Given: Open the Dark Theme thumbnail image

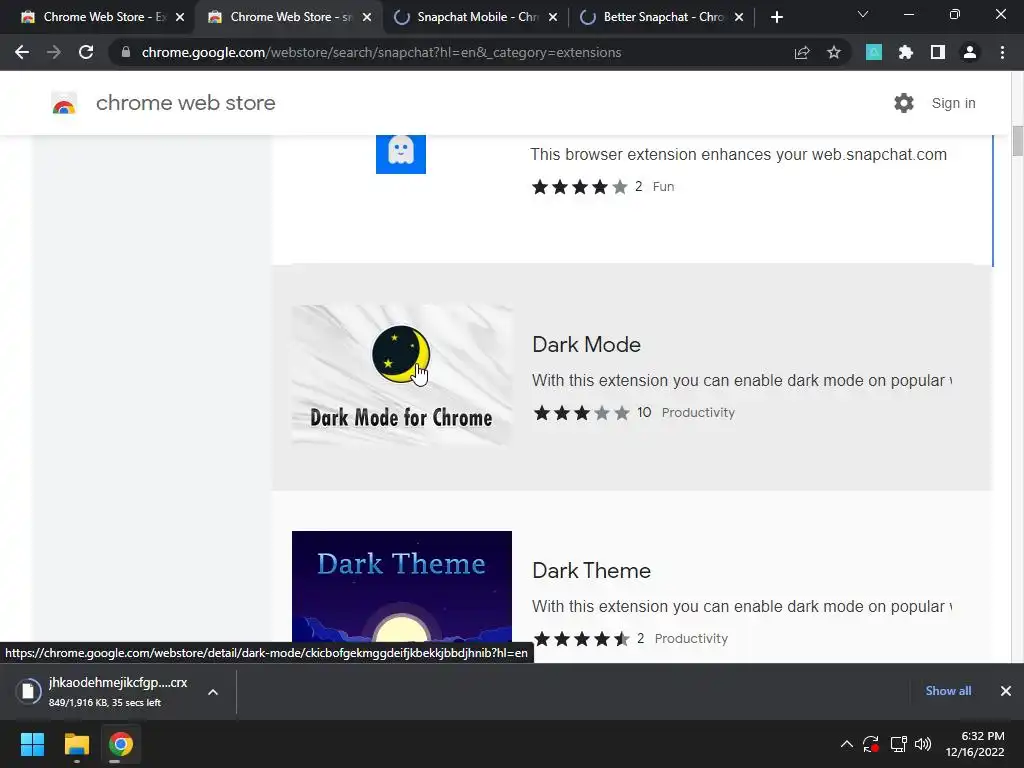Looking at the screenshot, I should (x=402, y=586).
